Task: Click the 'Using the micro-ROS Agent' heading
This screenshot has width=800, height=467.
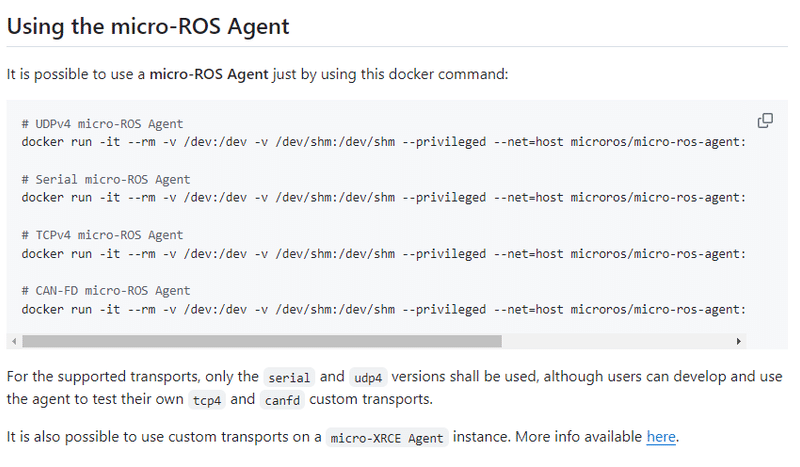Action: click(148, 26)
